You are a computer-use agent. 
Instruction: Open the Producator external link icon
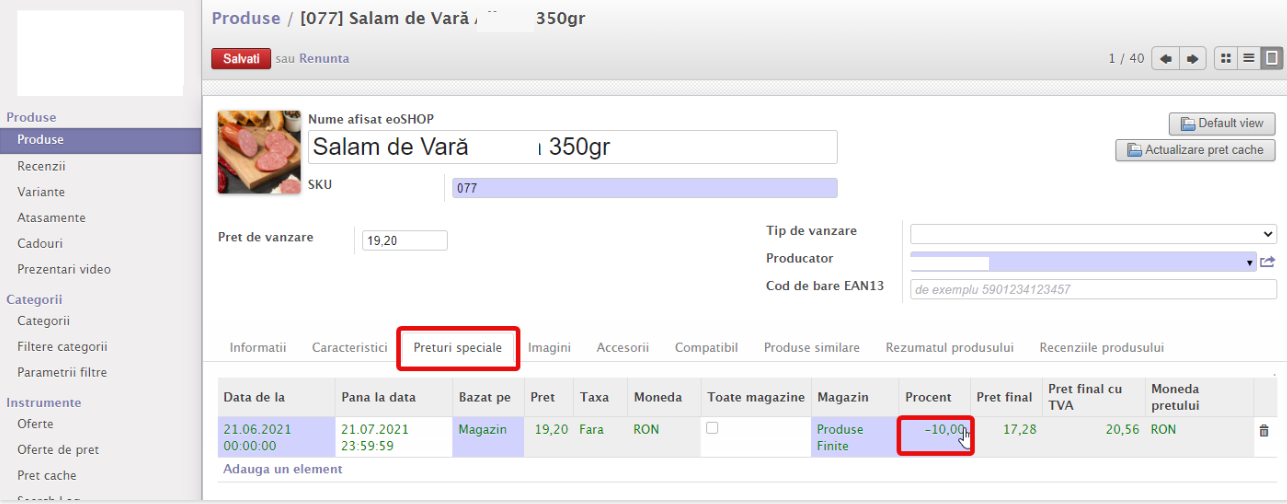point(1267,262)
